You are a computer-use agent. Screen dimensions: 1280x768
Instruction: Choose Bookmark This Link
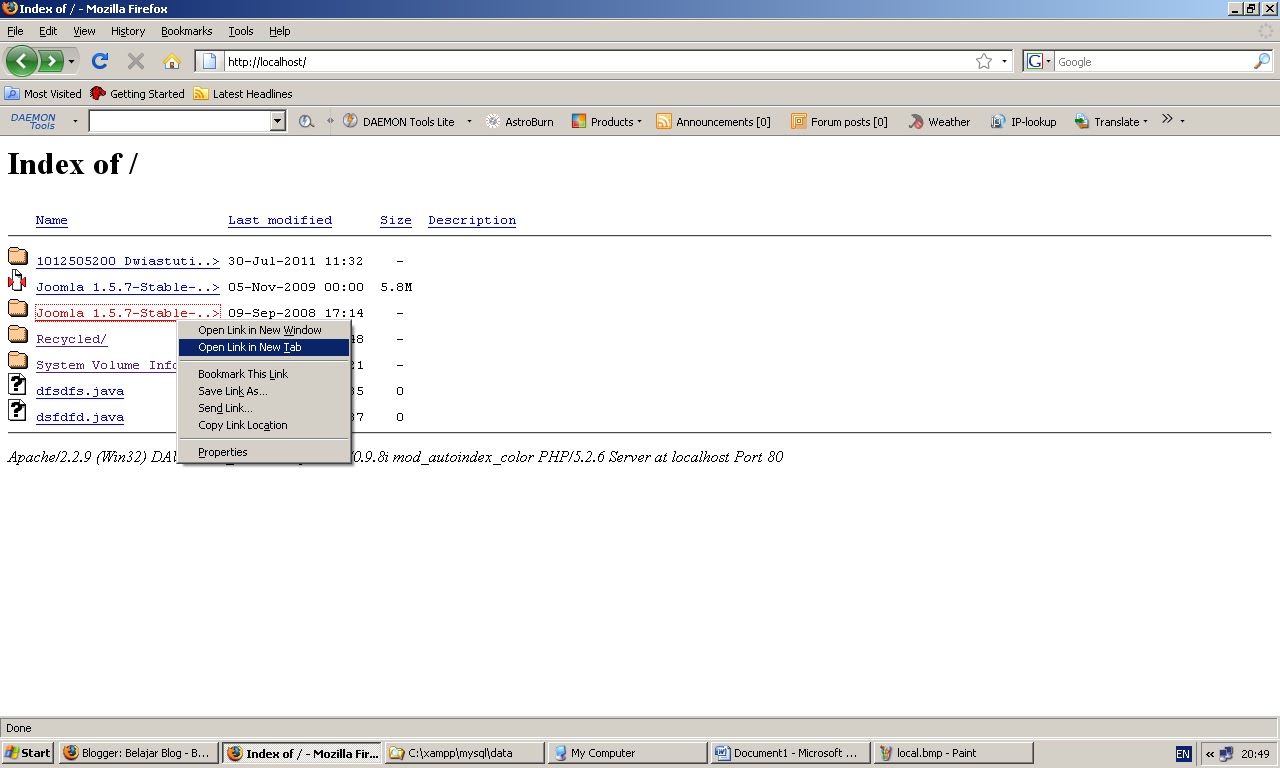(264, 374)
